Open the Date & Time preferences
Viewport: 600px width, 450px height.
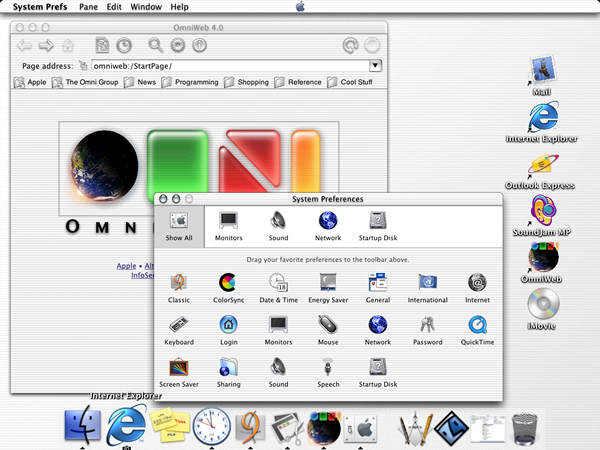tap(278, 284)
